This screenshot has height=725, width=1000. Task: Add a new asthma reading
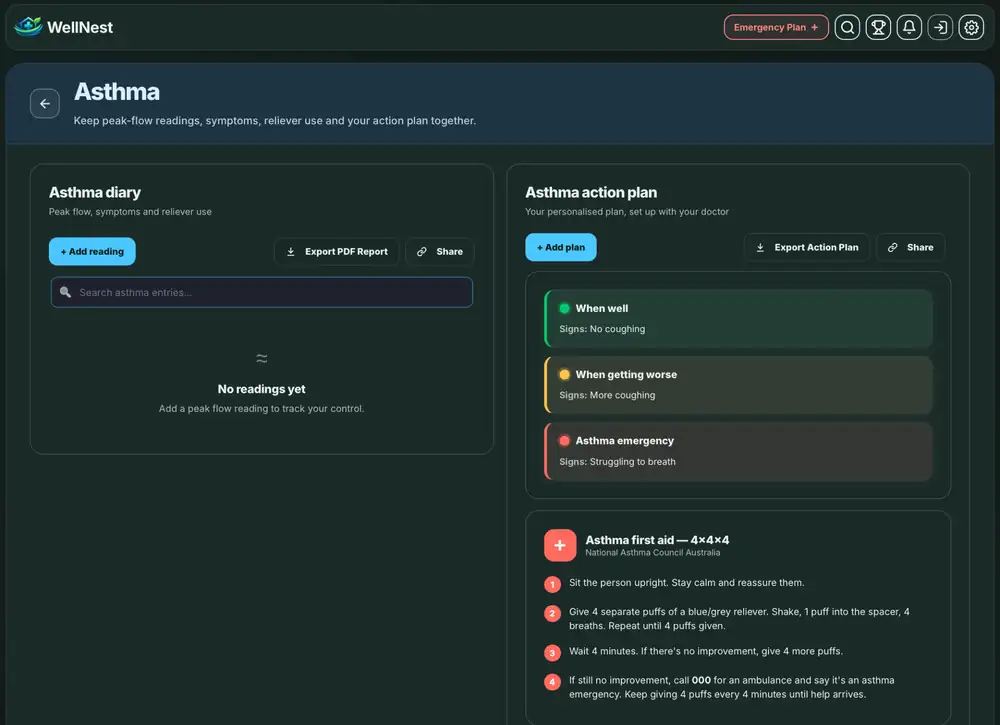[x=92, y=251]
